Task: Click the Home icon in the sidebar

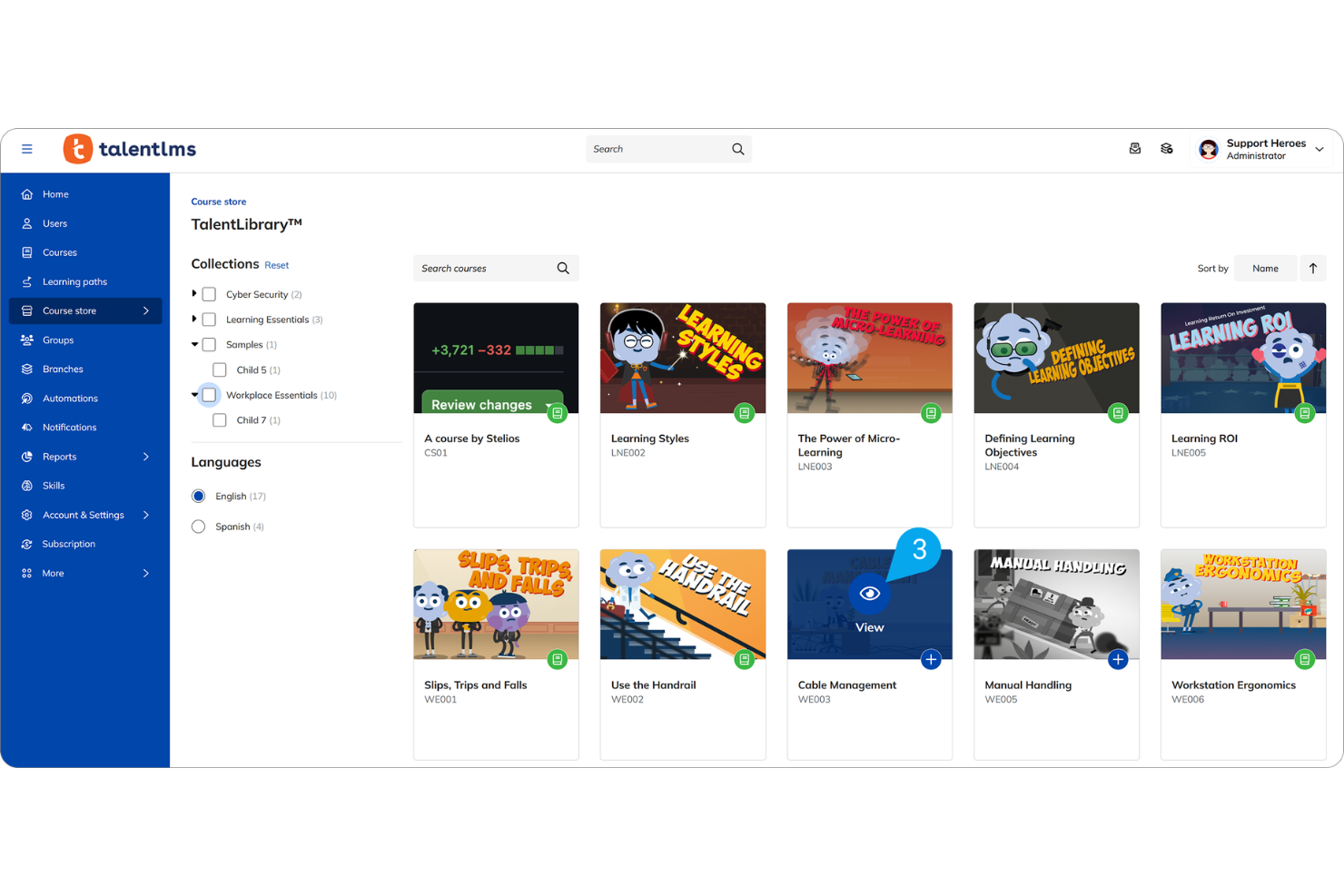Action: tap(27, 194)
